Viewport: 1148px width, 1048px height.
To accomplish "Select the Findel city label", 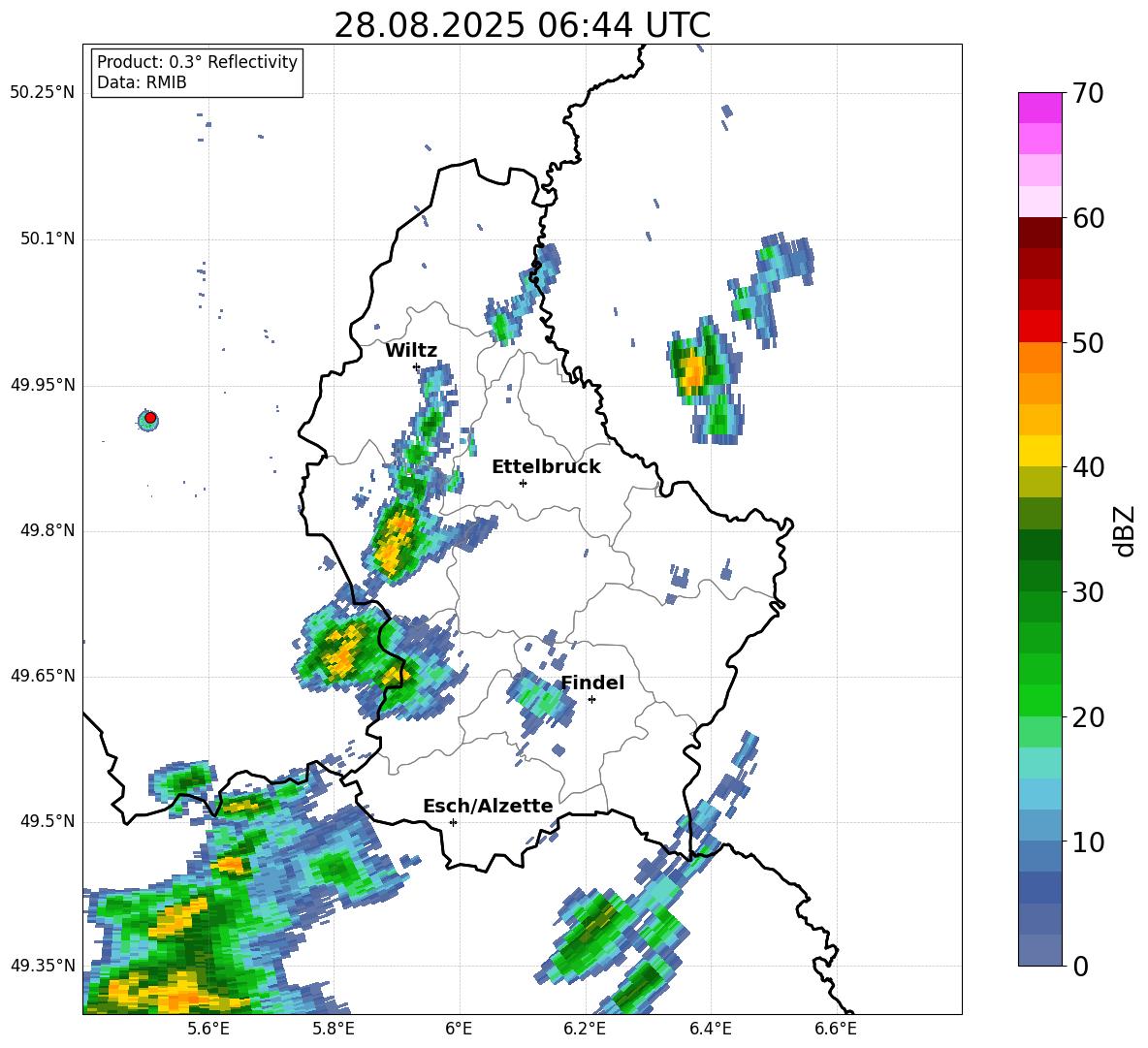I will point(592,683).
